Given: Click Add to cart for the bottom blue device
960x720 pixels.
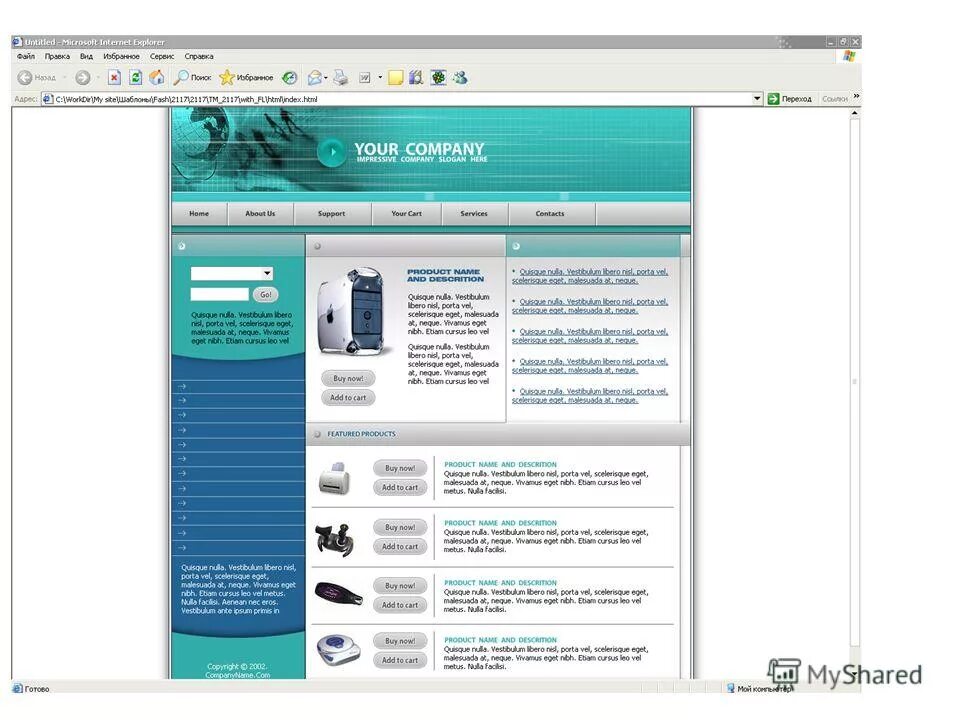Looking at the screenshot, I should coord(400,660).
